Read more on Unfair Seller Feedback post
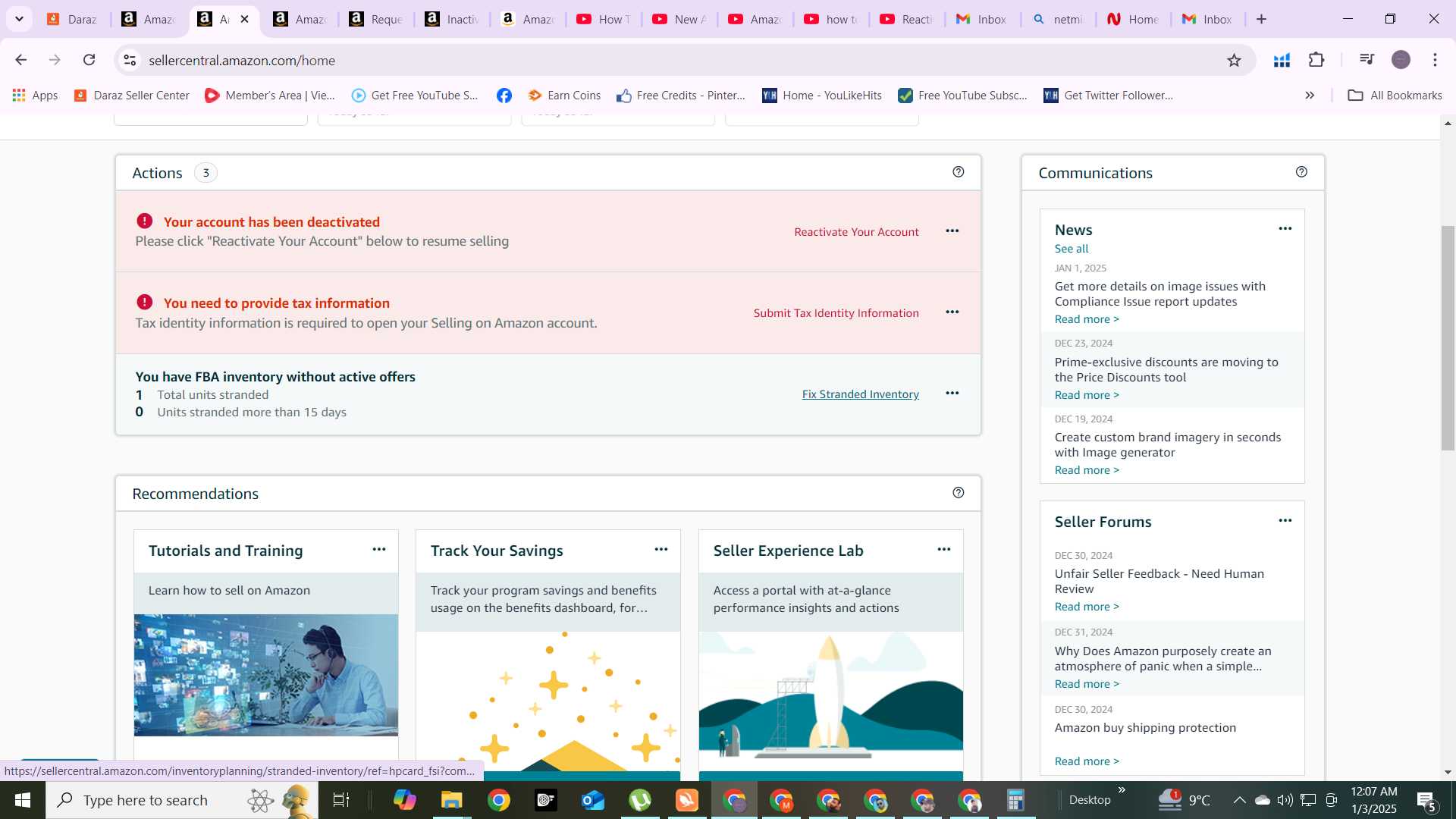The image size is (1456, 819). 1086,607
